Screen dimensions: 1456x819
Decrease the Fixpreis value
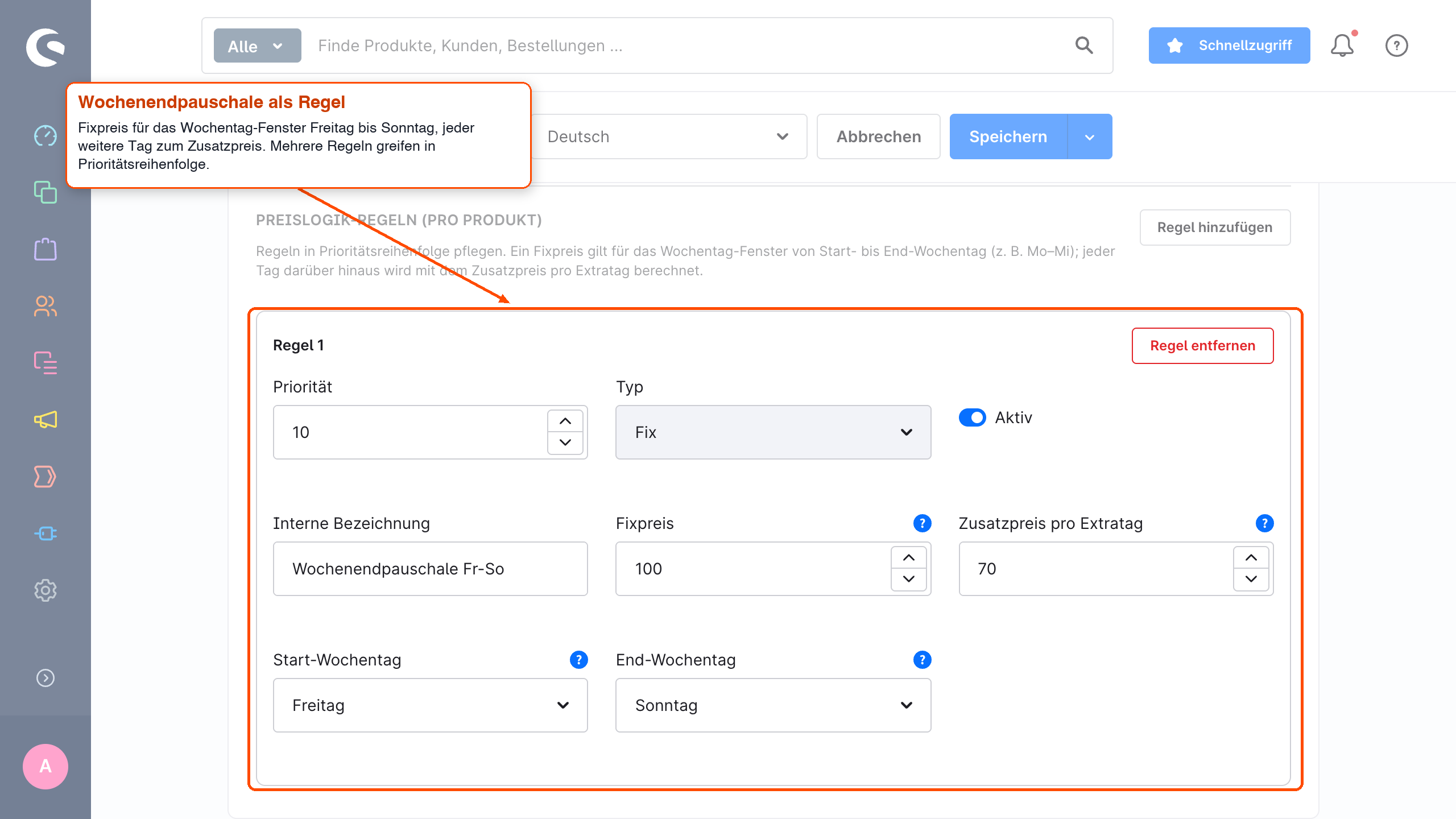[908, 579]
